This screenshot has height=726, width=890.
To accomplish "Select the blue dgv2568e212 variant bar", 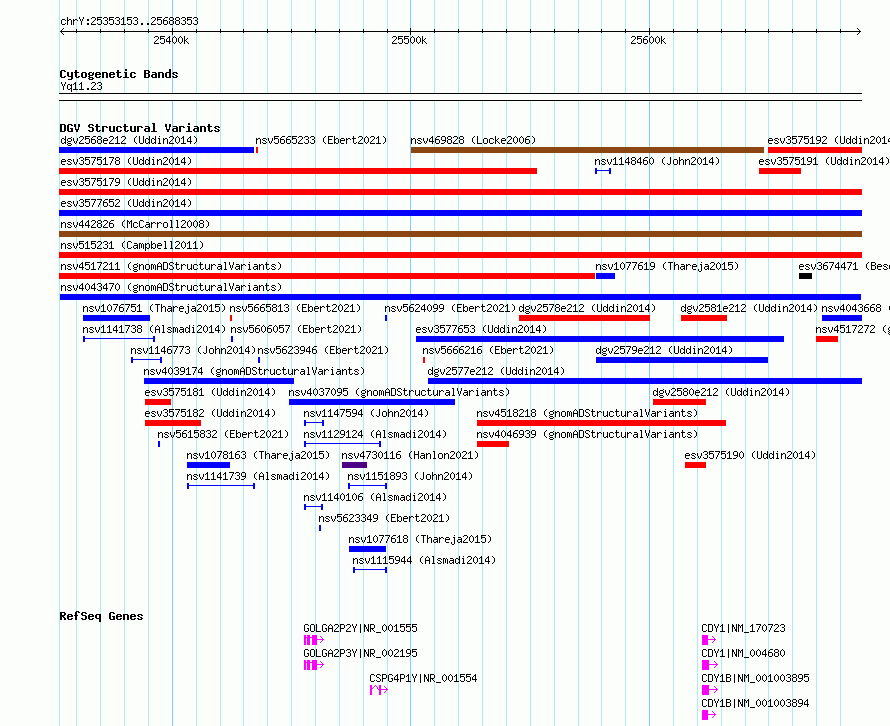I will [x=157, y=150].
